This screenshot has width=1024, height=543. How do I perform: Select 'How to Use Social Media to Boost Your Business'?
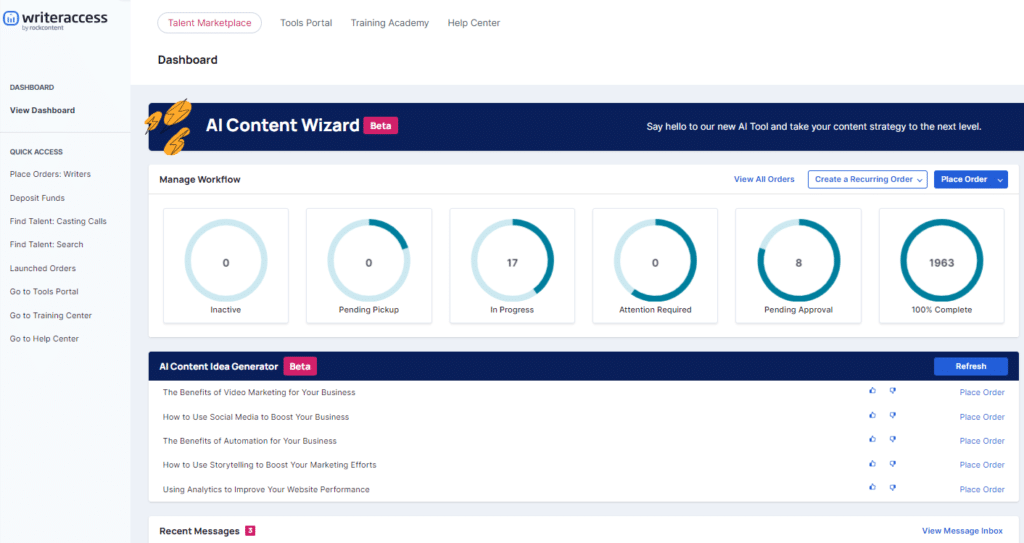tap(256, 417)
